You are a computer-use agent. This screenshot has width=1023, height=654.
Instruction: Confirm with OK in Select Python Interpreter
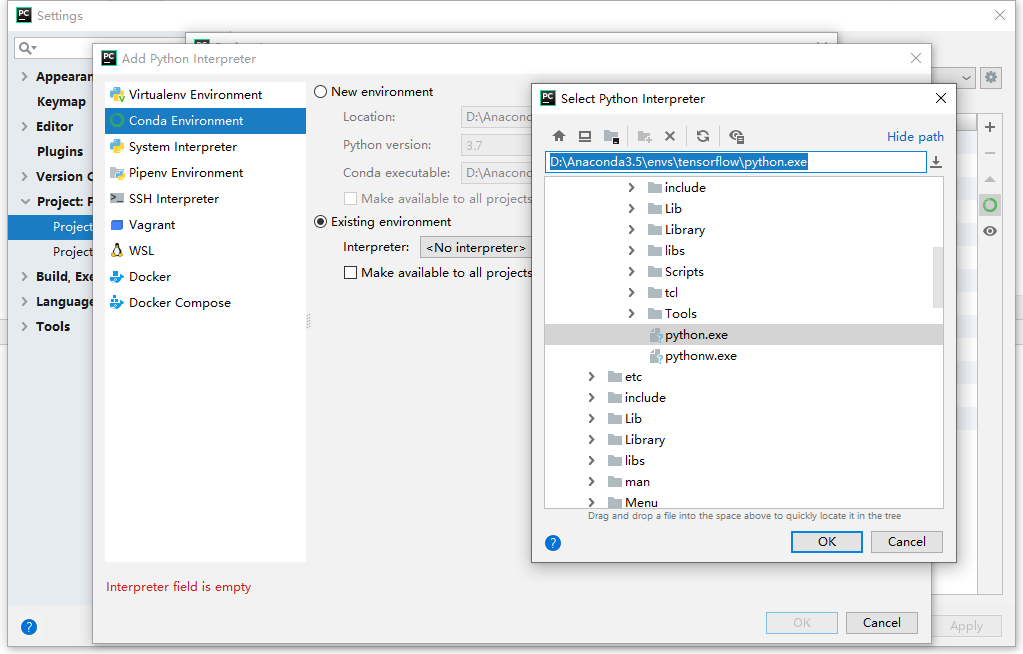(827, 542)
